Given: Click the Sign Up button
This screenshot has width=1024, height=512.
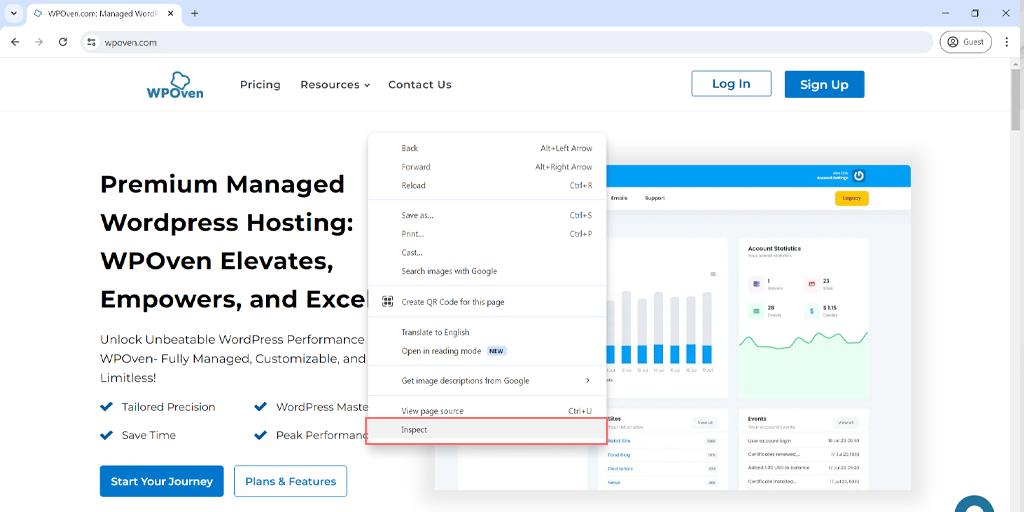Looking at the screenshot, I should click(x=824, y=85).
